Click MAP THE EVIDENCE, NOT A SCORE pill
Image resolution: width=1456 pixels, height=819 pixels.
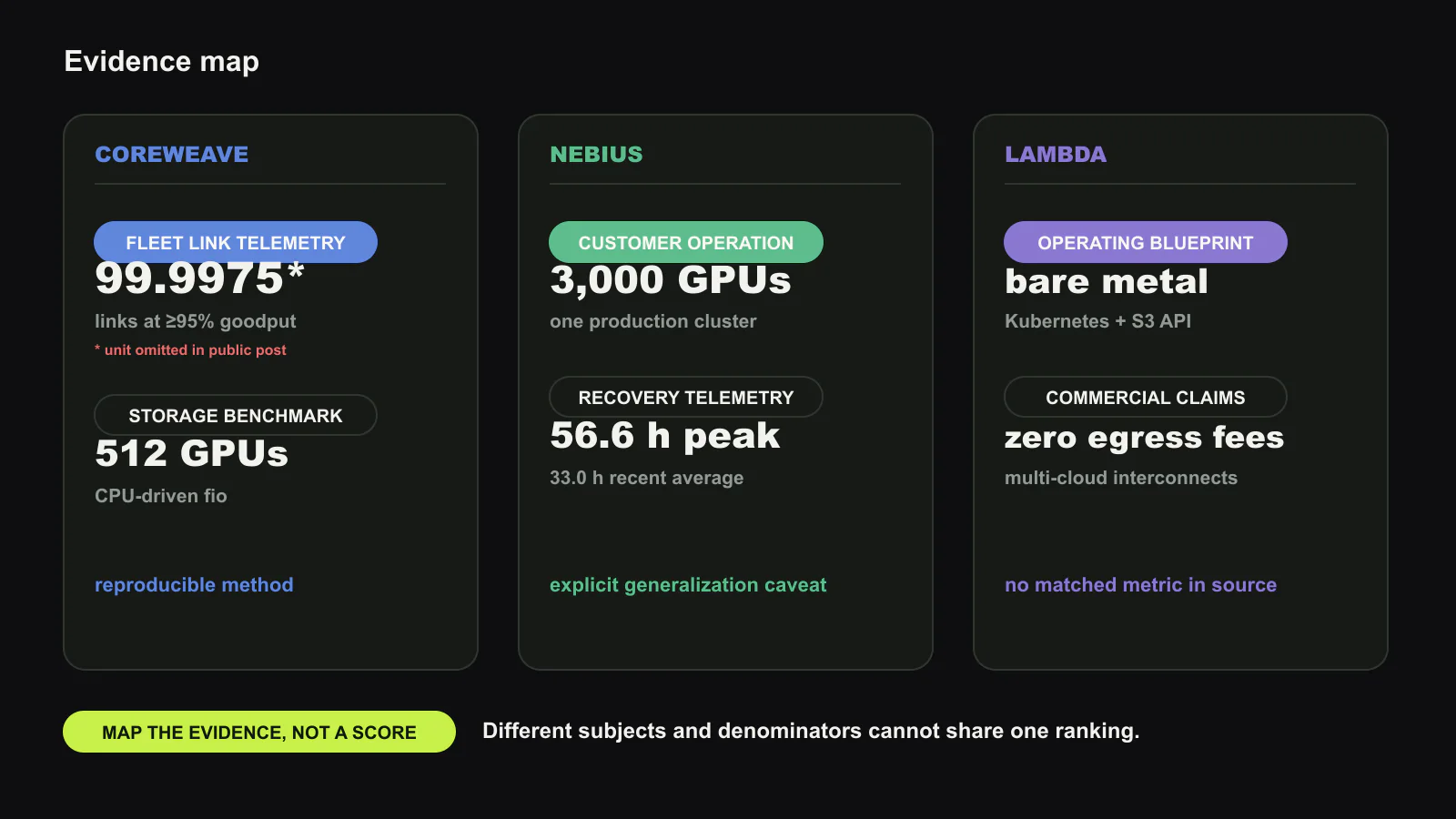click(259, 732)
